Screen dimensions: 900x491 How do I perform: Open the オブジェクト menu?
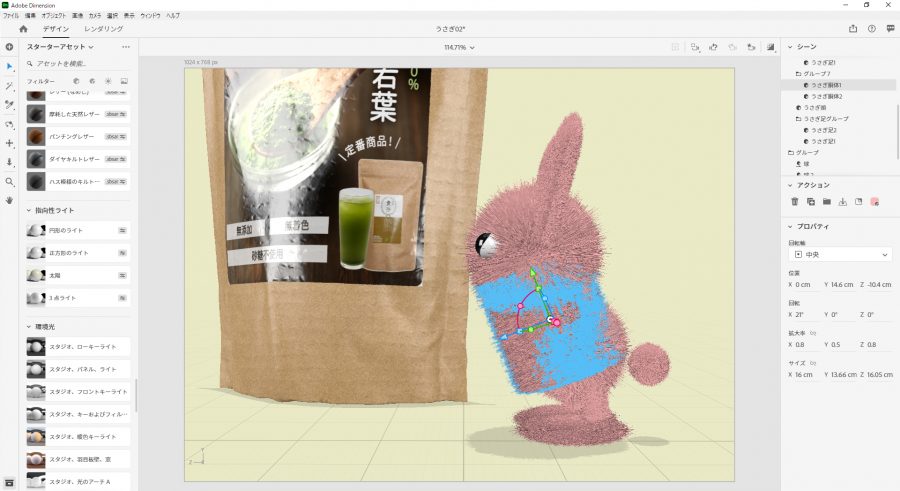click(55, 17)
